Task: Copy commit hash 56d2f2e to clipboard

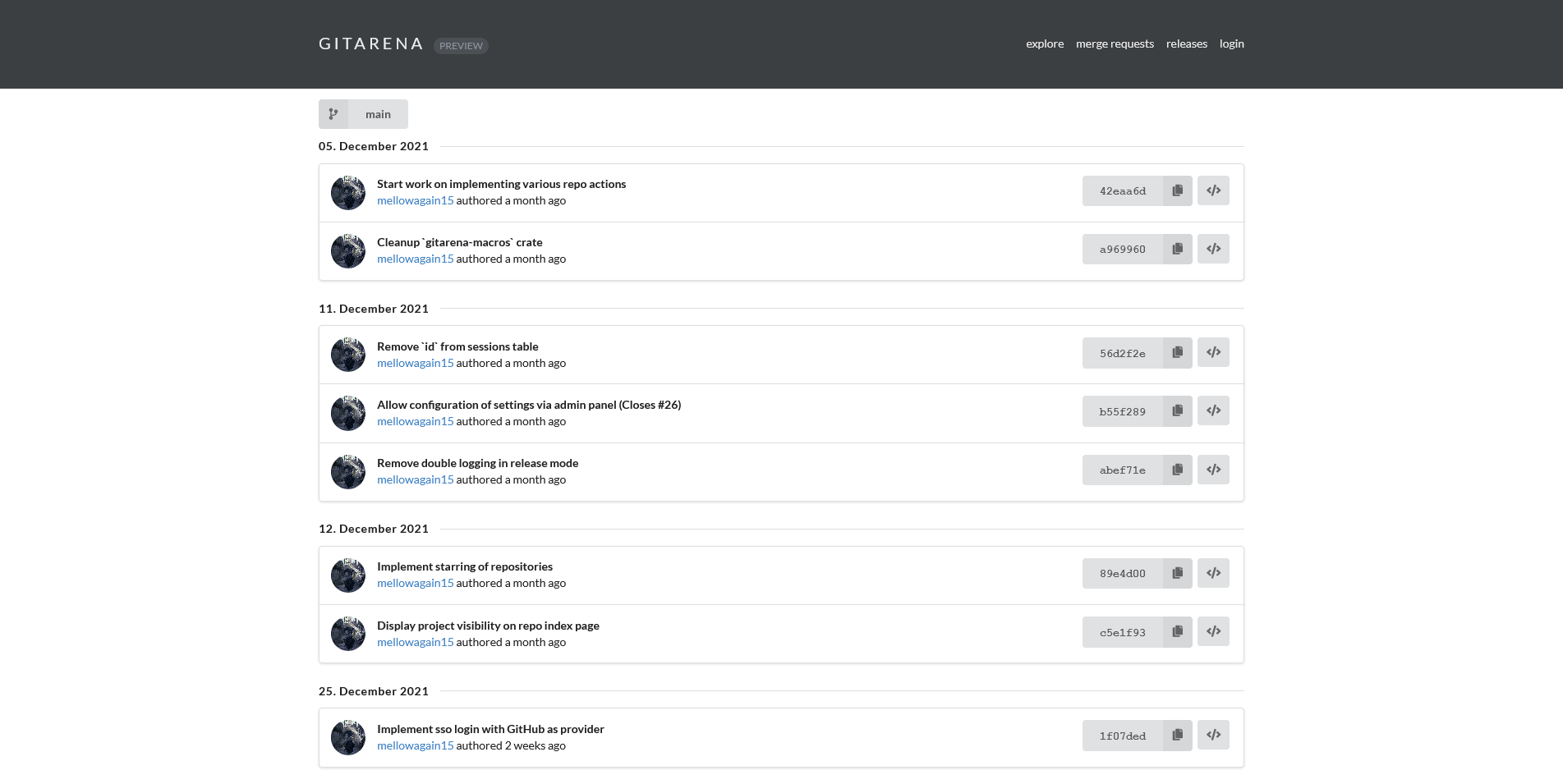Action: pos(1177,353)
